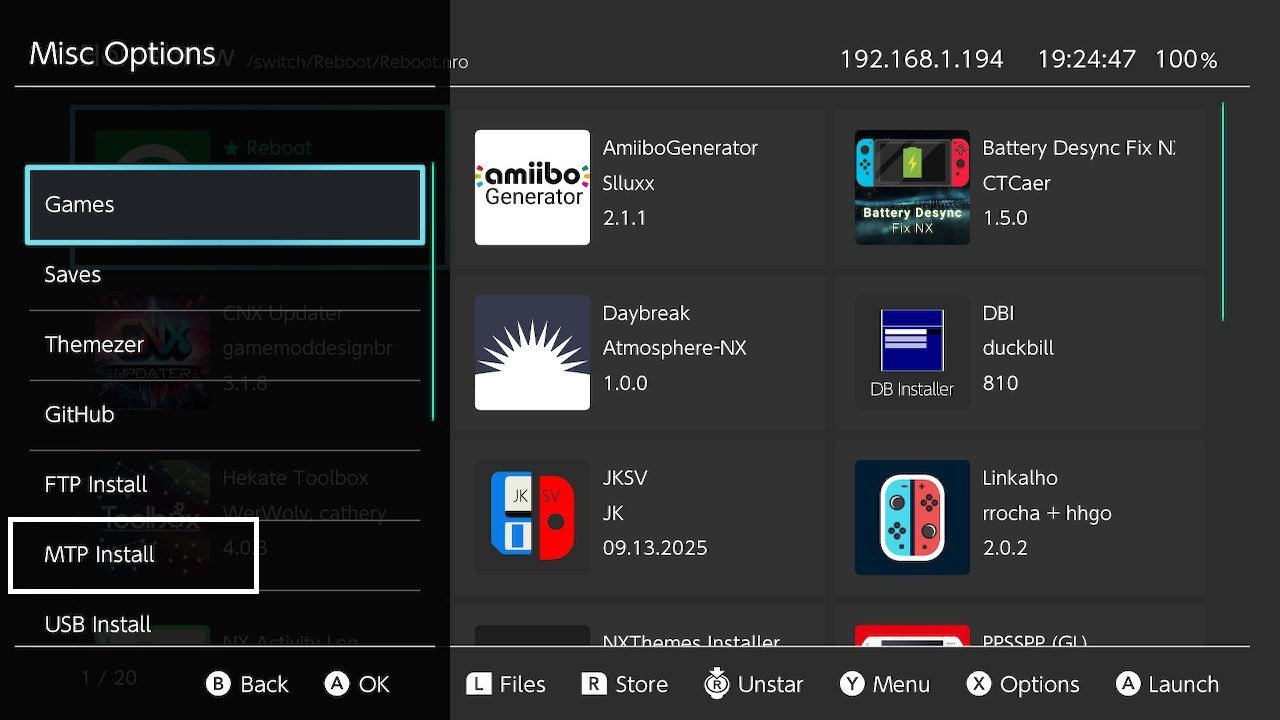Click the author name CTCaer

click(1016, 183)
